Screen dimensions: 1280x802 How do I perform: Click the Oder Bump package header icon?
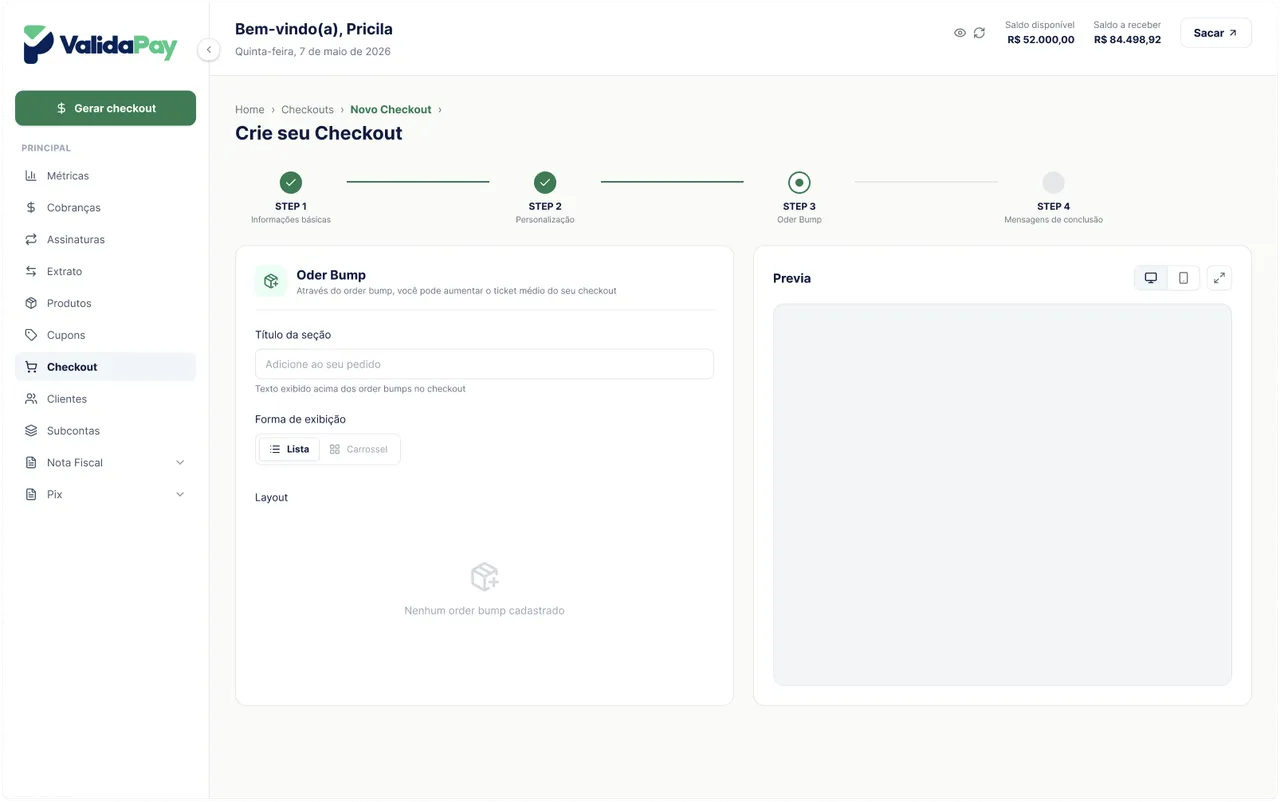pyautogui.click(x=271, y=282)
